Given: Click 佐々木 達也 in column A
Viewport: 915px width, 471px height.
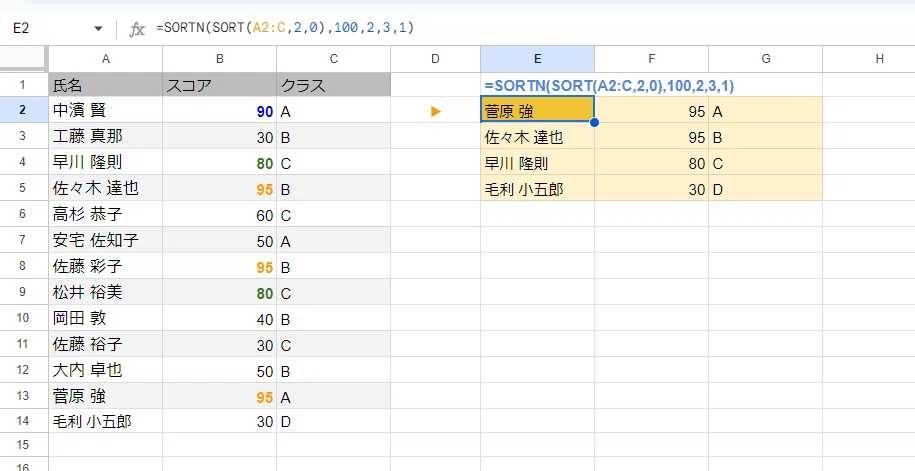Looking at the screenshot, I should click(x=106, y=189).
